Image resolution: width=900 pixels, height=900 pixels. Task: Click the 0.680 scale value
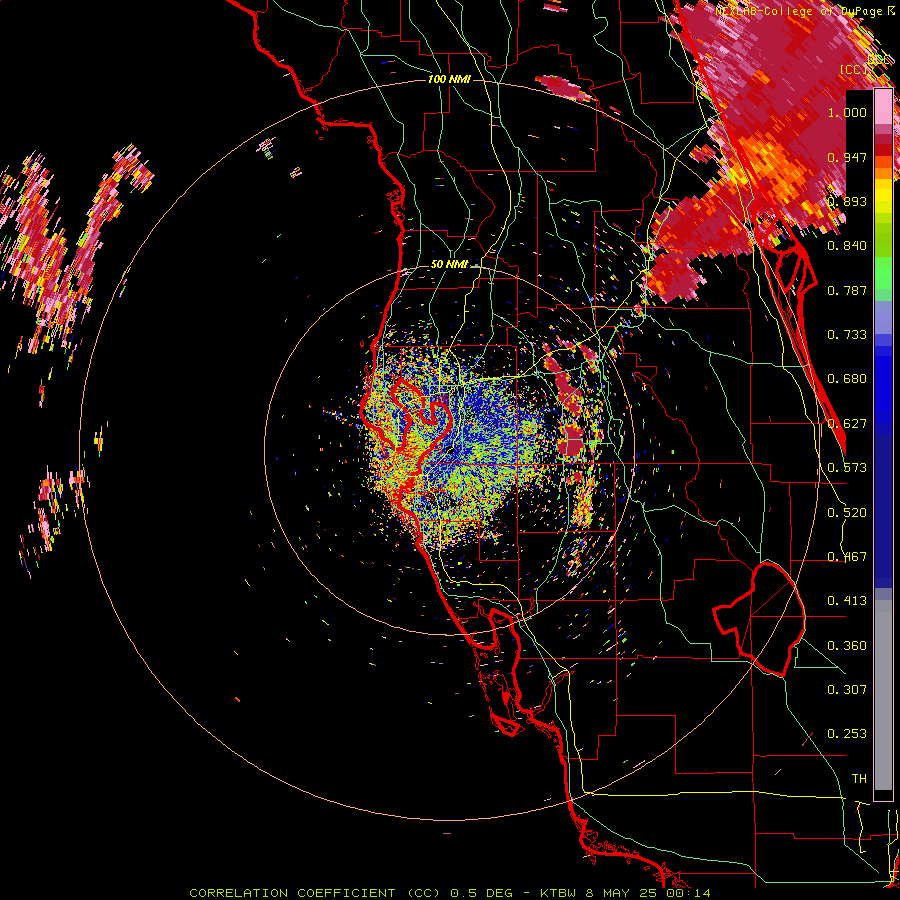pos(847,379)
